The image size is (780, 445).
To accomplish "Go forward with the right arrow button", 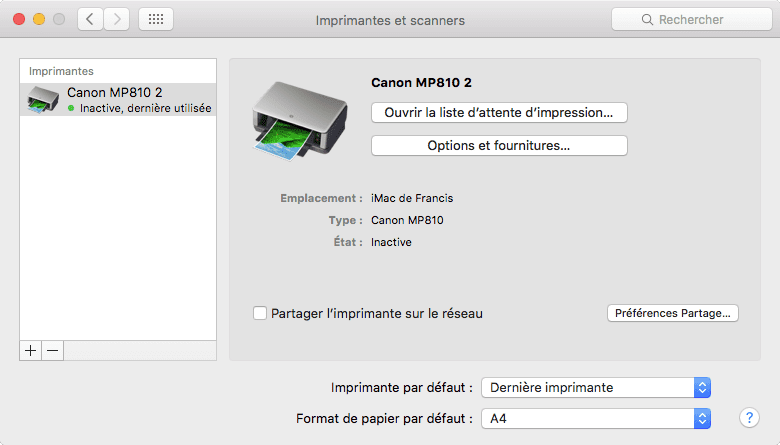I will click(x=117, y=19).
